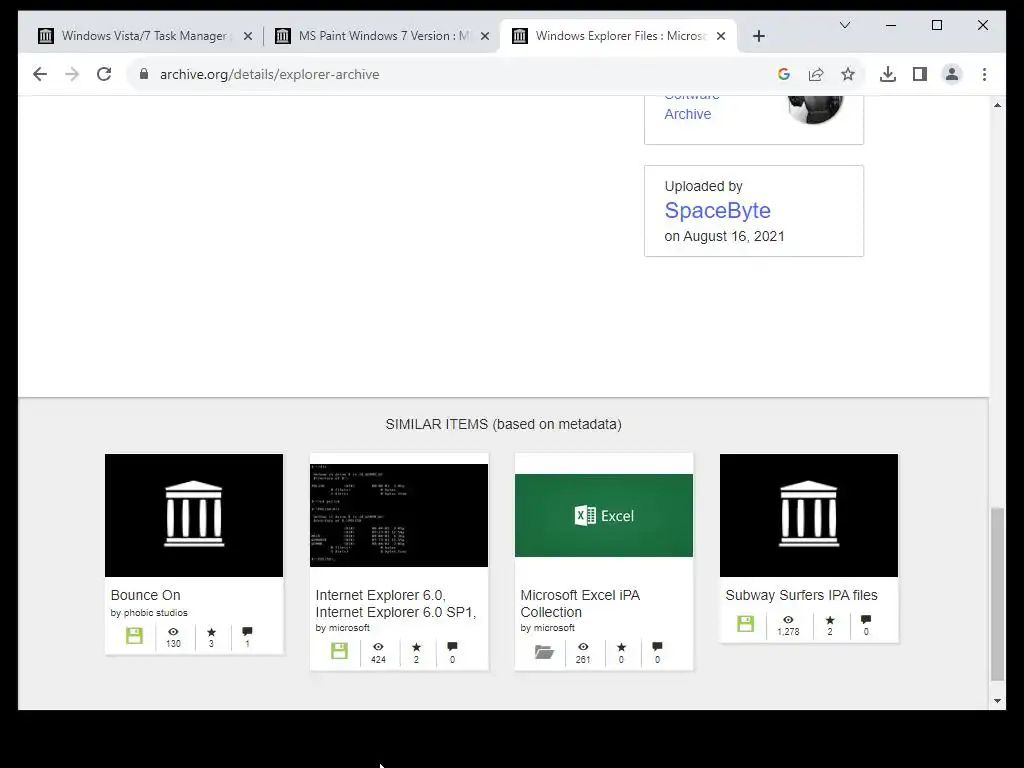1024x768 pixels.
Task: Click the collection avatar thumbnail
Action: click(815, 108)
